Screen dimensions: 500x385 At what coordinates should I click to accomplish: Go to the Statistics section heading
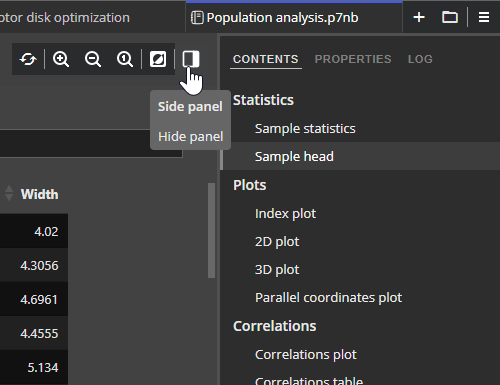pos(263,100)
